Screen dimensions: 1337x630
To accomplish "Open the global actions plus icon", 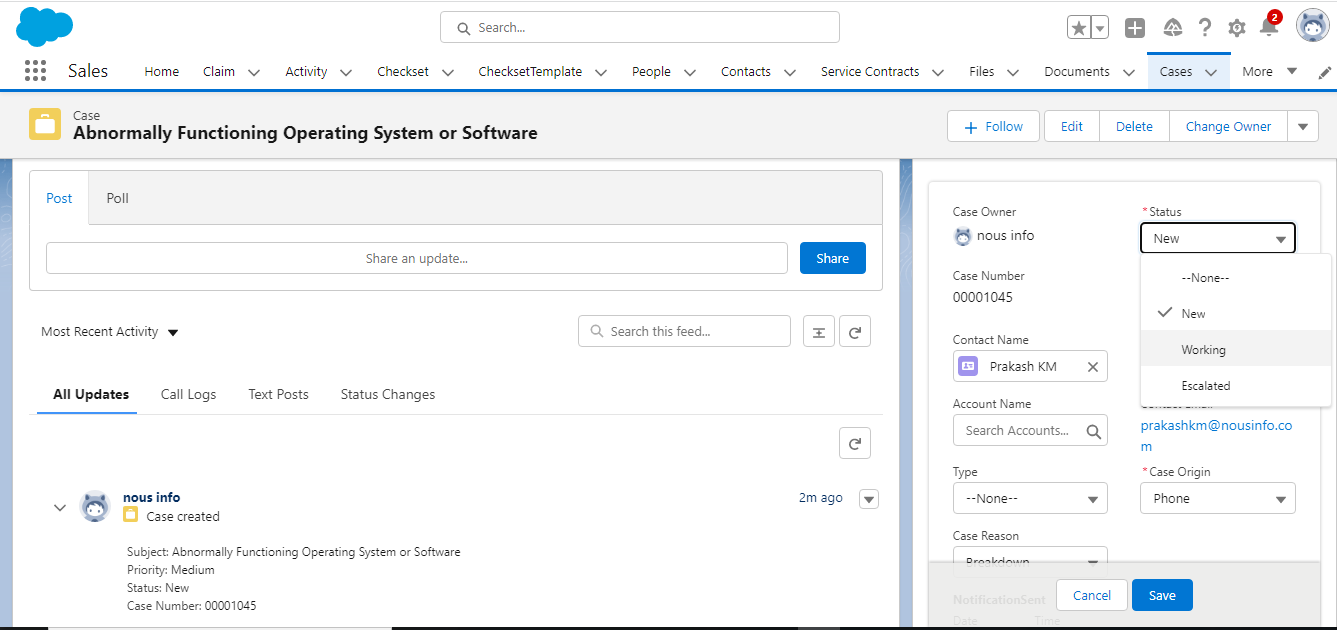I will click(1135, 28).
